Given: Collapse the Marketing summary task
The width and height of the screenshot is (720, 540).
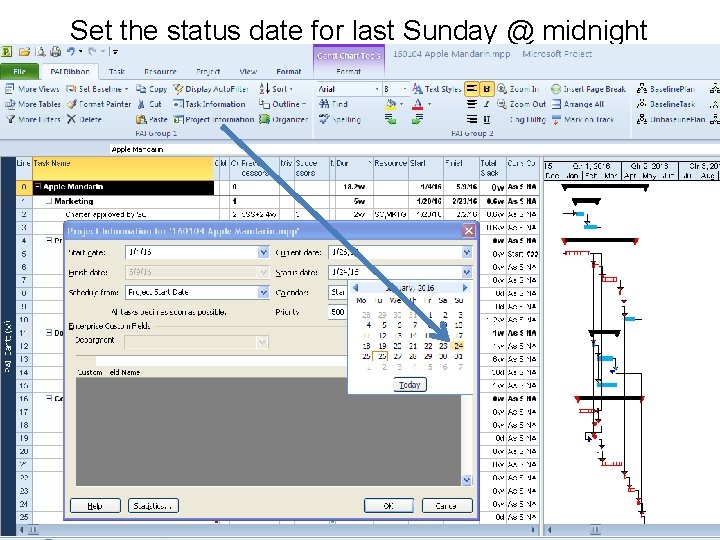Looking at the screenshot, I should [50, 201].
